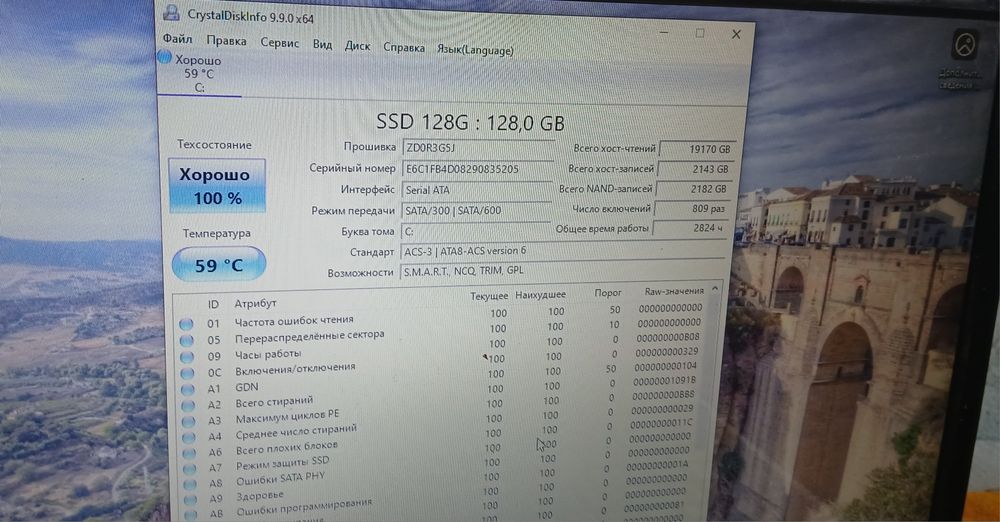
Task: Open the Вид menu
Action: pos(322,44)
